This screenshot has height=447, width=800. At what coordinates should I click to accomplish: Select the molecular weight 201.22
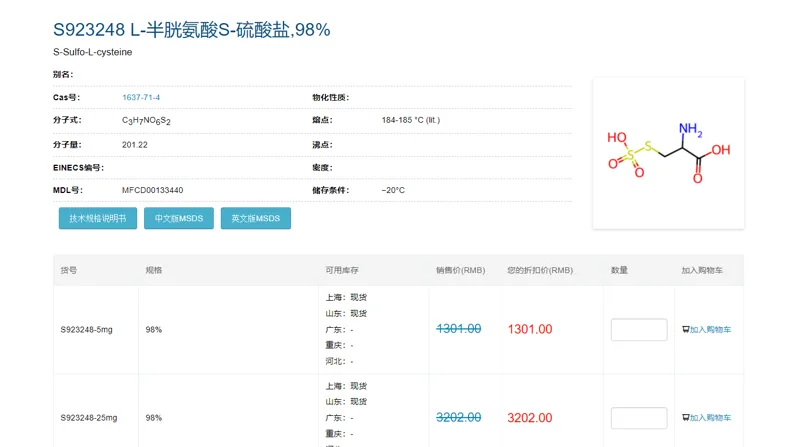[x=135, y=145]
